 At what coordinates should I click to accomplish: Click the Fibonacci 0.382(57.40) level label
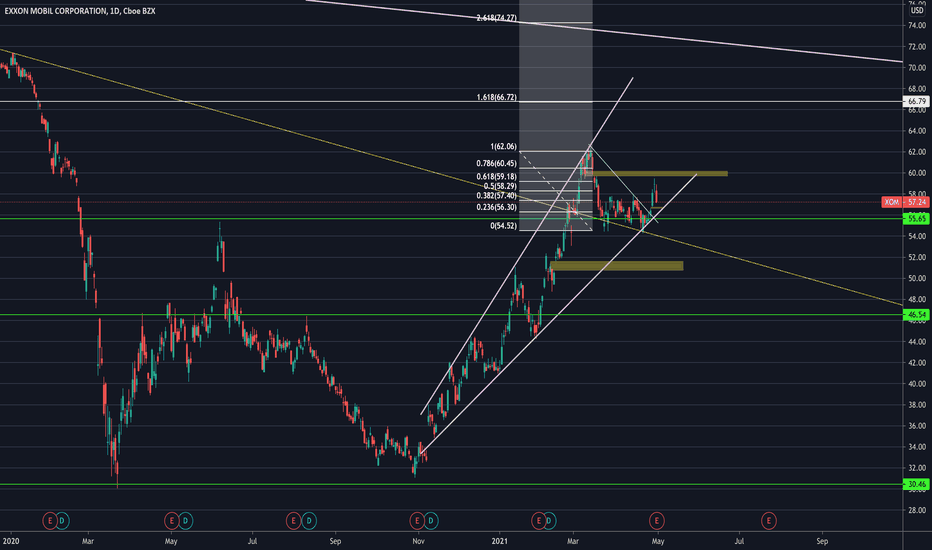[x=496, y=196]
